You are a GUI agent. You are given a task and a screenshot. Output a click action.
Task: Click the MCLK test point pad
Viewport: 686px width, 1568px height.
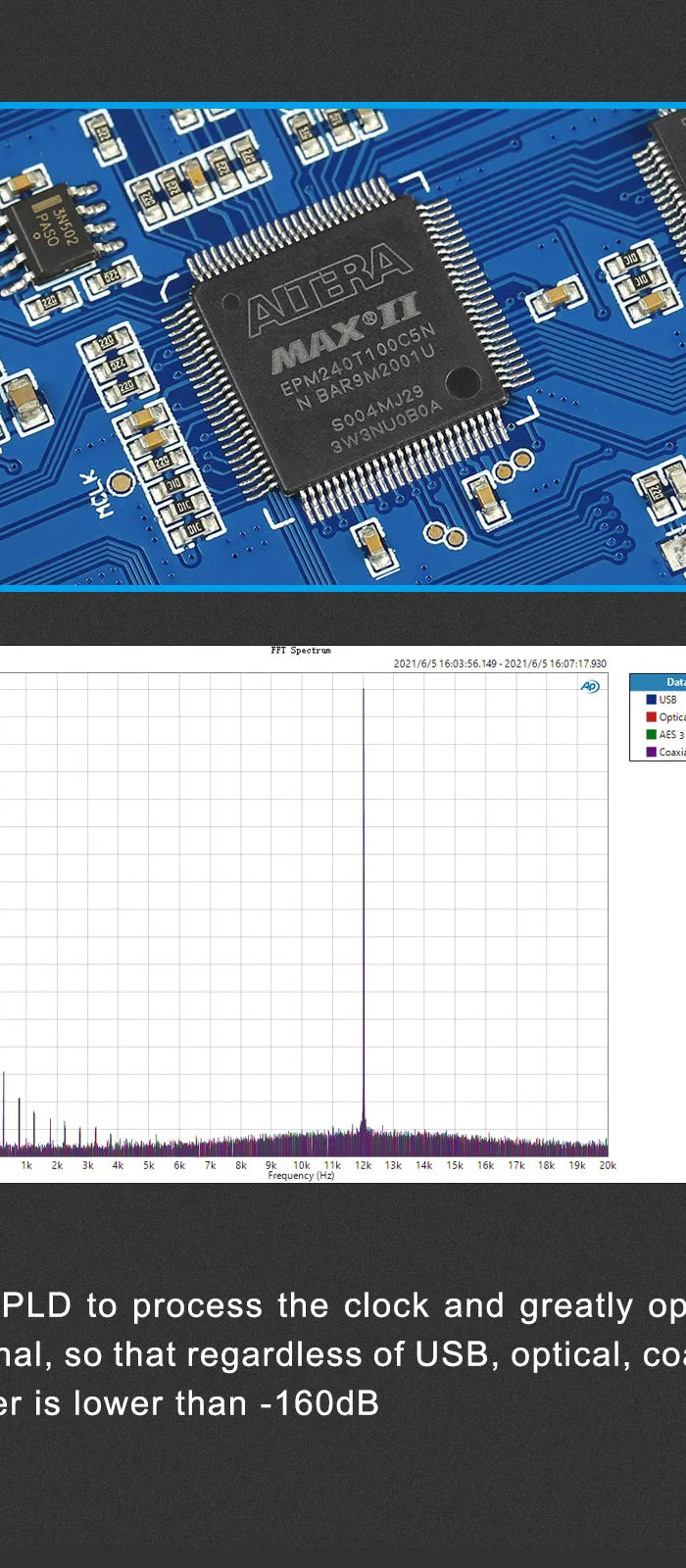120,481
